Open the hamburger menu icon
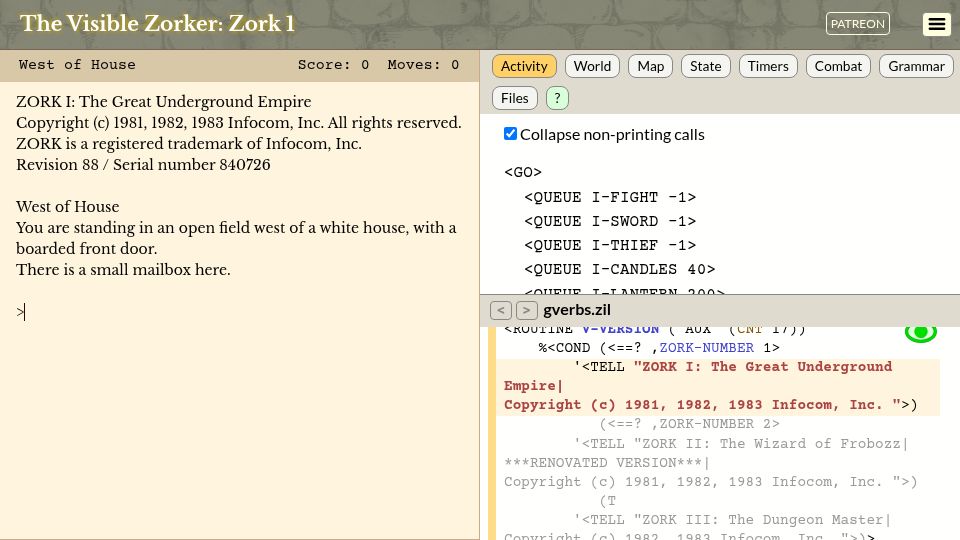 click(937, 24)
